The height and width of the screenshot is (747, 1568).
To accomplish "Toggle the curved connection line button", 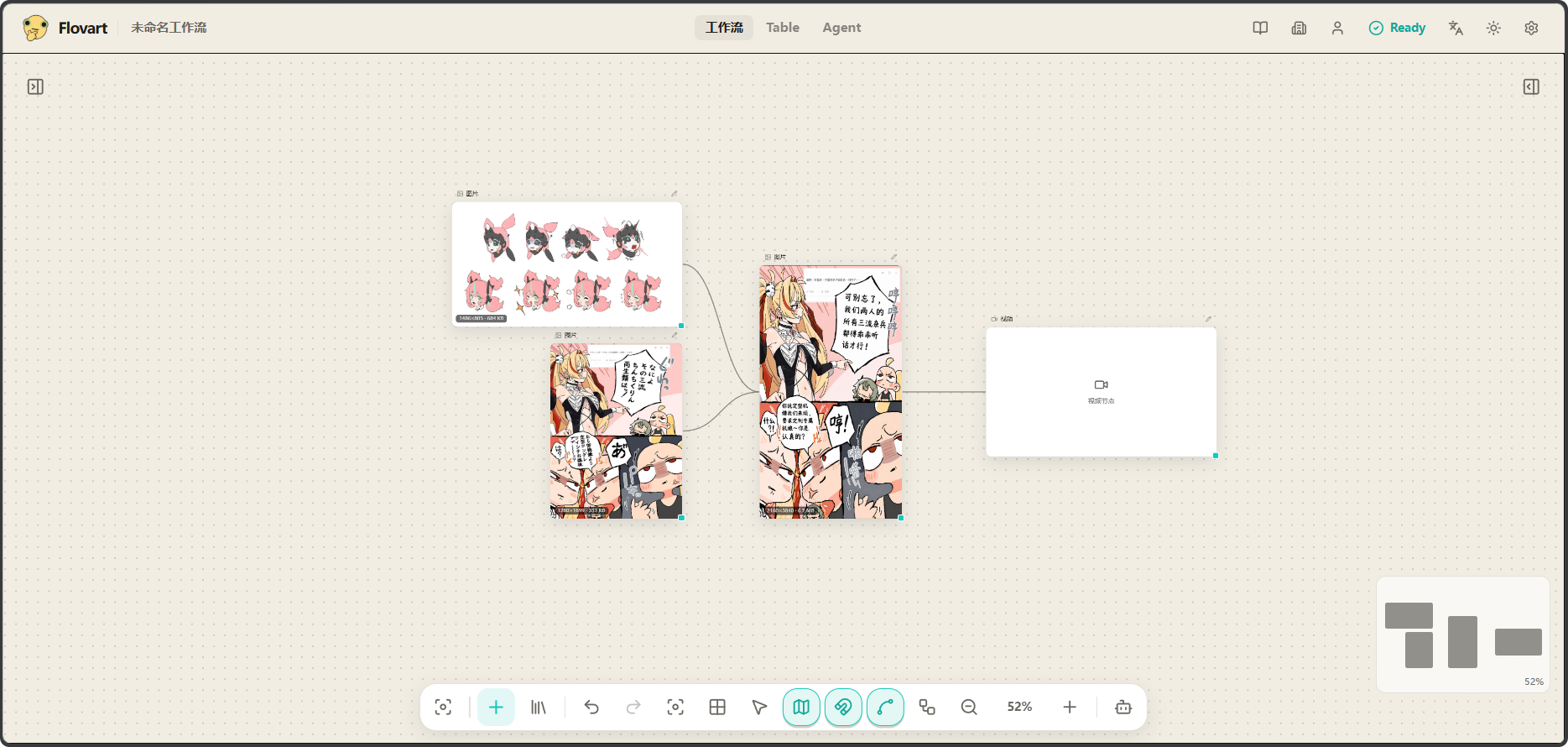I will click(885, 707).
